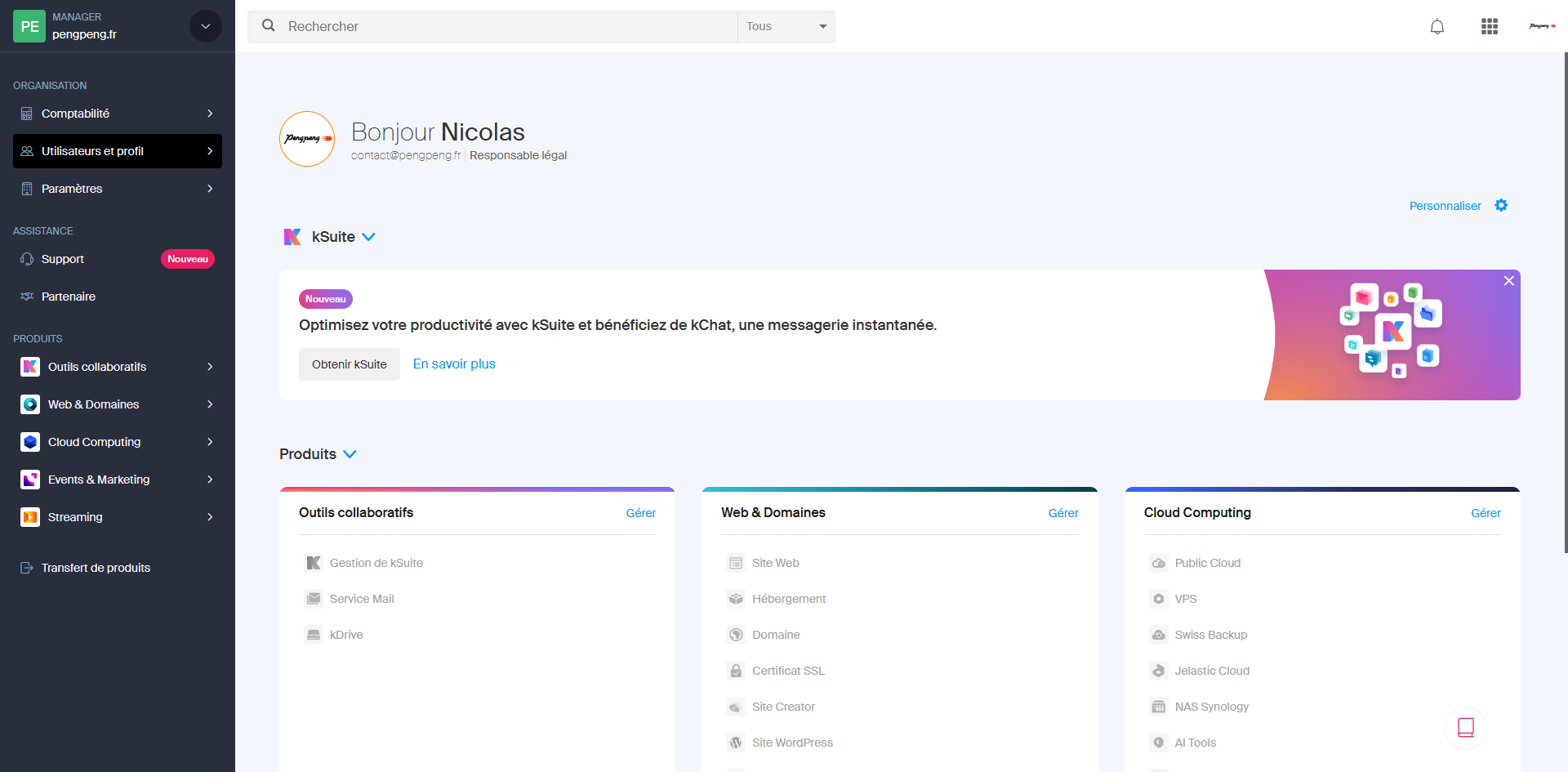Select Utilisateurs et profil in sidebar

point(118,151)
